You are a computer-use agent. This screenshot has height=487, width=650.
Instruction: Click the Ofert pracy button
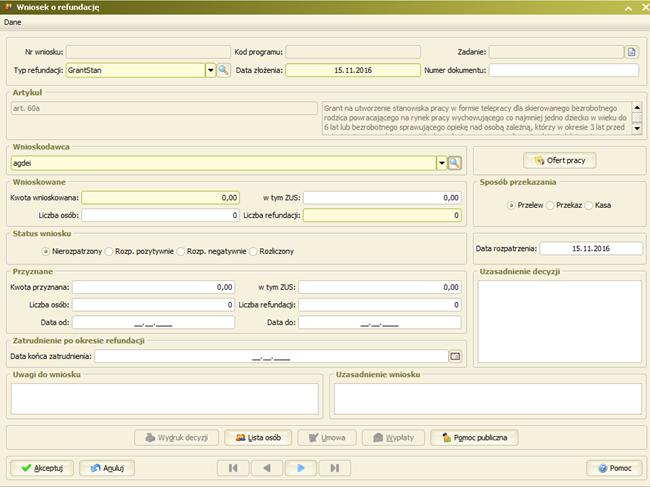(x=560, y=160)
